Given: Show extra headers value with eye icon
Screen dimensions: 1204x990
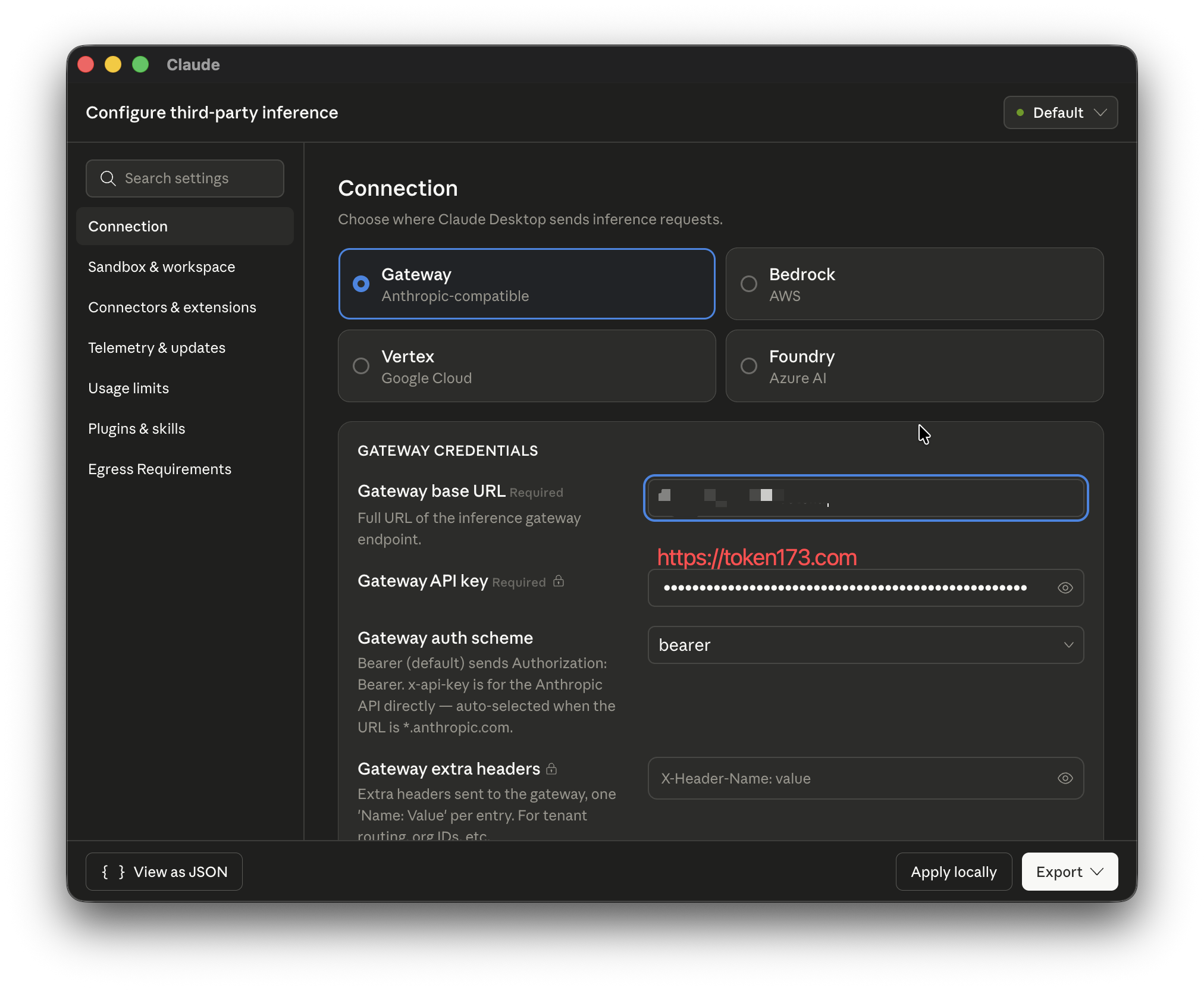Looking at the screenshot, I should point(1065,778).
